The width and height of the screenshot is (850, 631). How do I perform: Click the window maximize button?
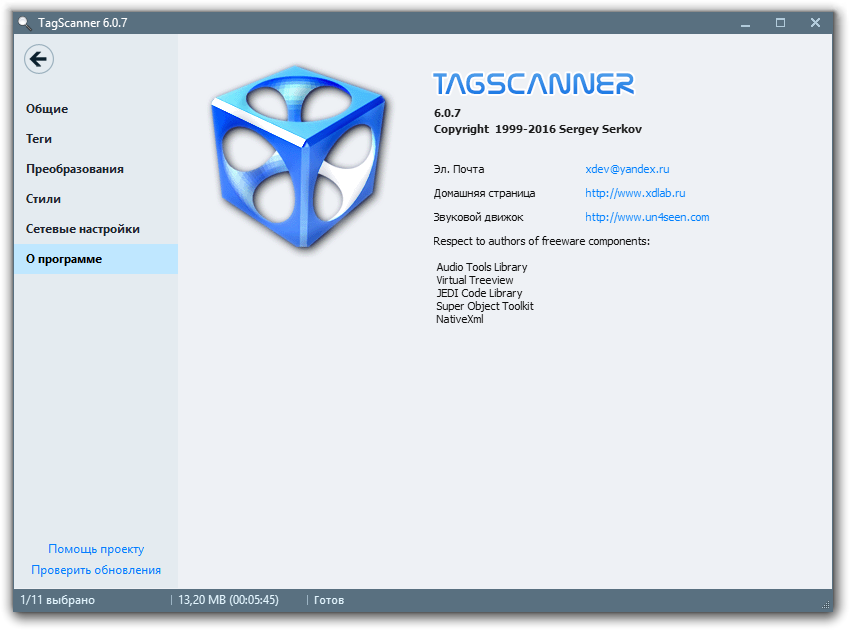[782, 21]
